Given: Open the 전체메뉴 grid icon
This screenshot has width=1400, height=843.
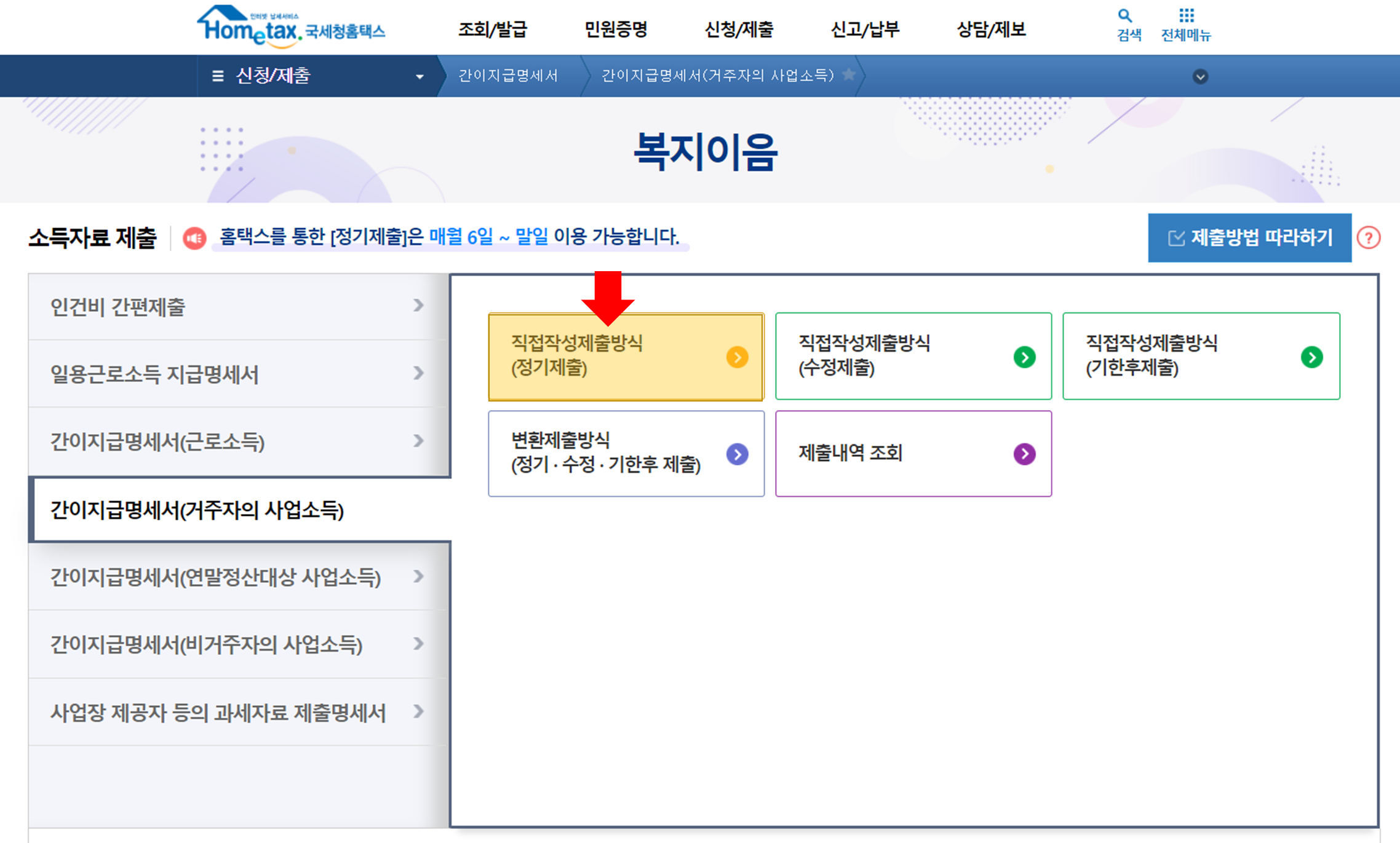Looking at the screenshot, I should [x=1186, y=17].
